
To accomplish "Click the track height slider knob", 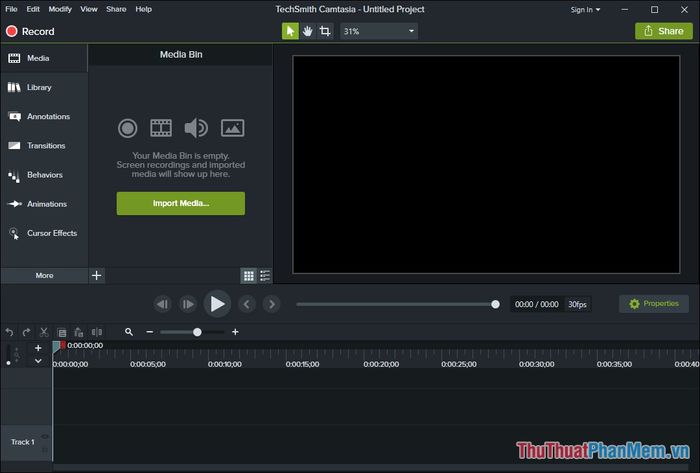I will tap(8, 363).
